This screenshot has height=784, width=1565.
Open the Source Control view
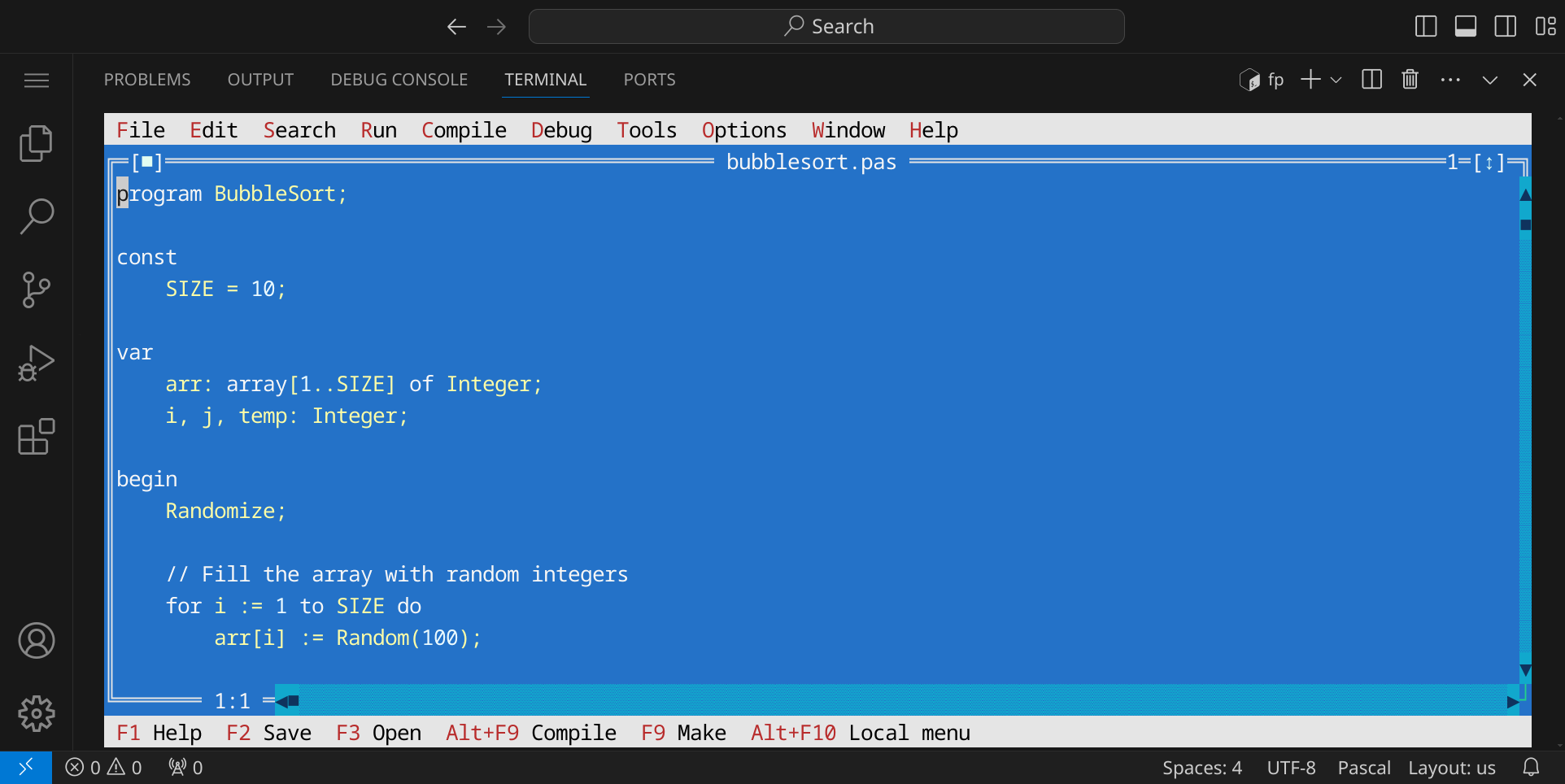[x=36, y=290]
